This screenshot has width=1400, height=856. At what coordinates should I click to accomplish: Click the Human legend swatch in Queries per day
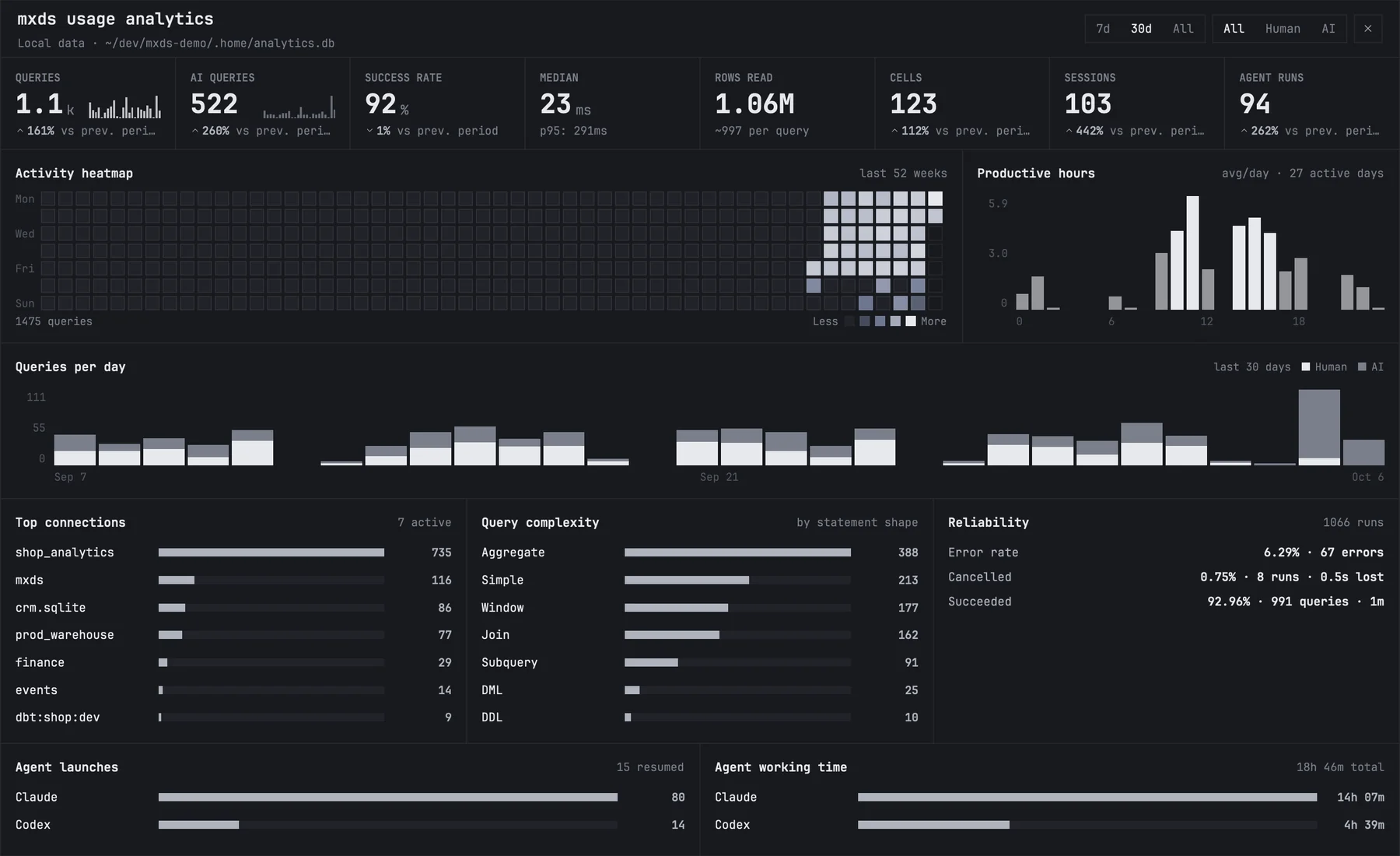pyautogui.click(x=1306, y=367)
